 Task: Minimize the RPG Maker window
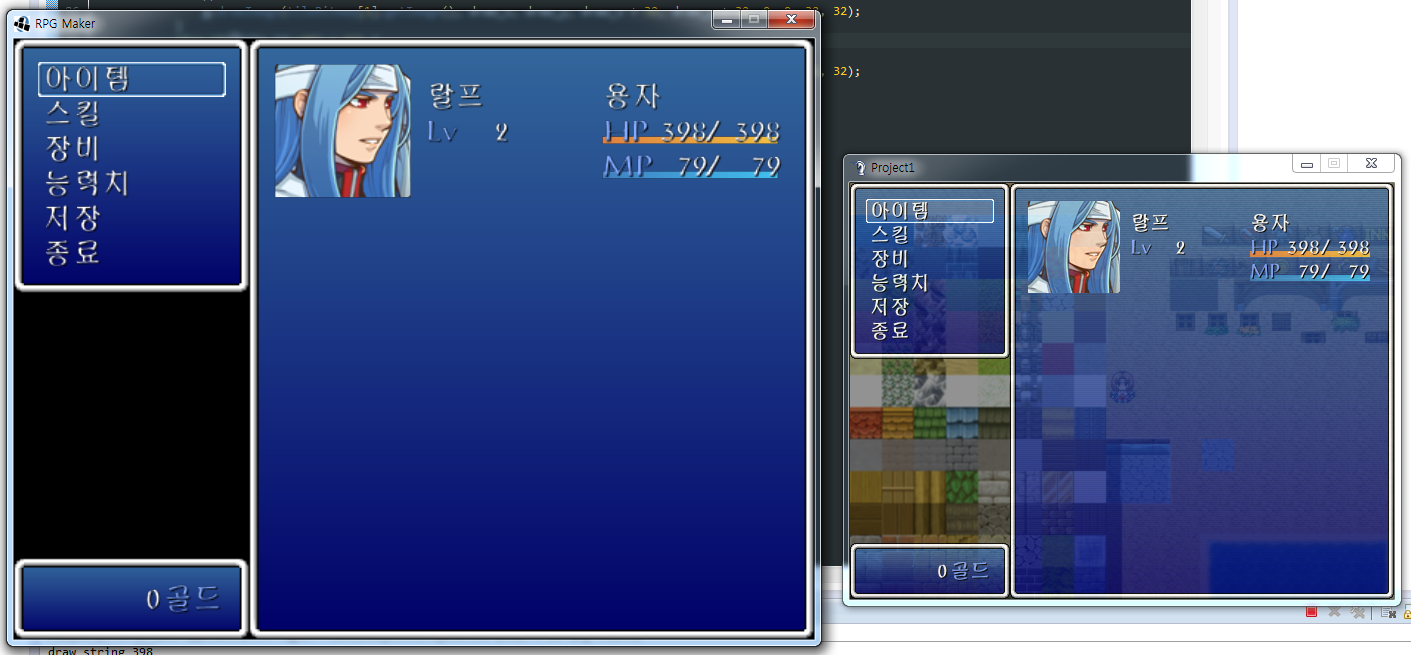click(727, 19)
